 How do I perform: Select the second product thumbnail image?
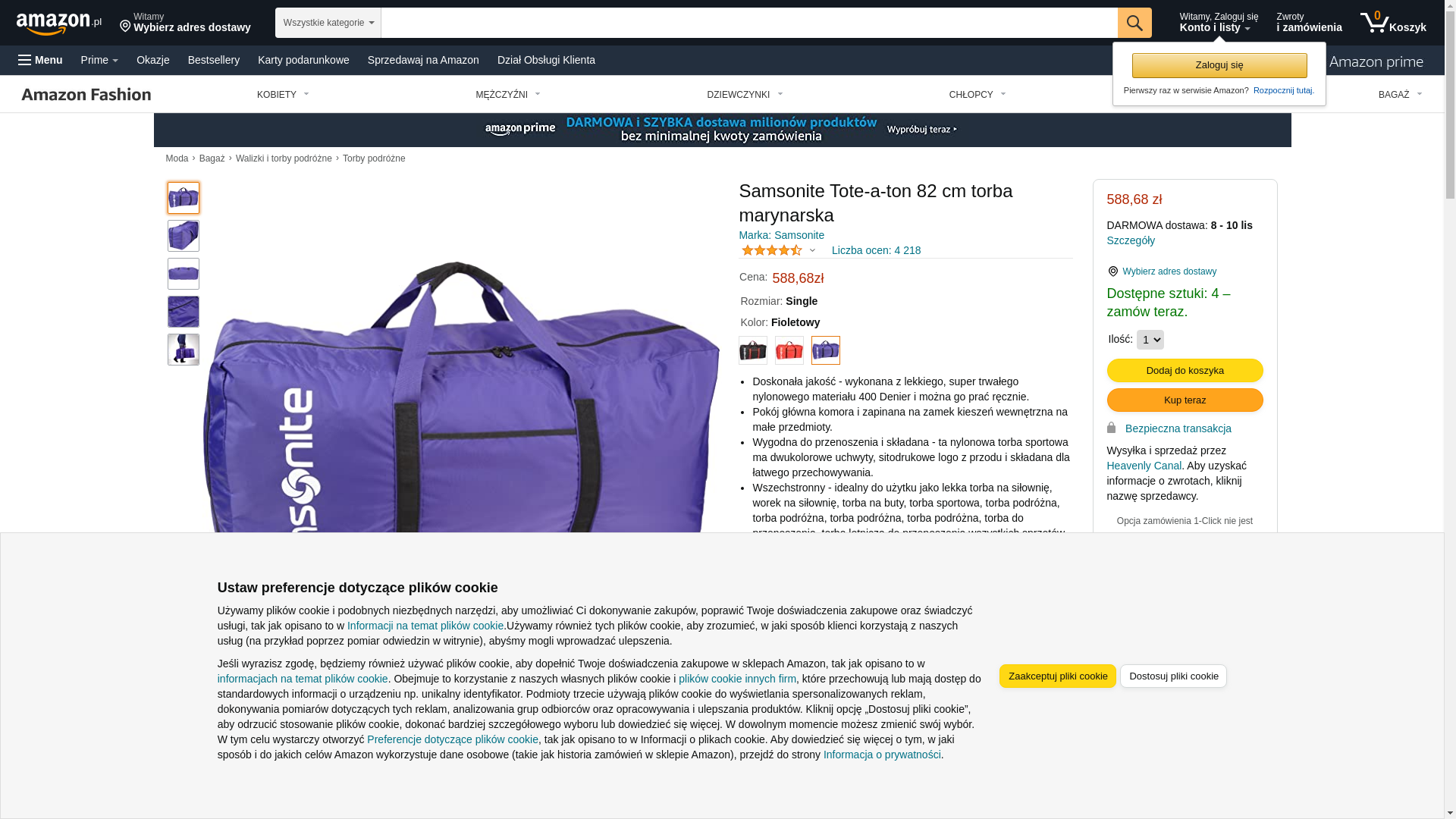184,236
